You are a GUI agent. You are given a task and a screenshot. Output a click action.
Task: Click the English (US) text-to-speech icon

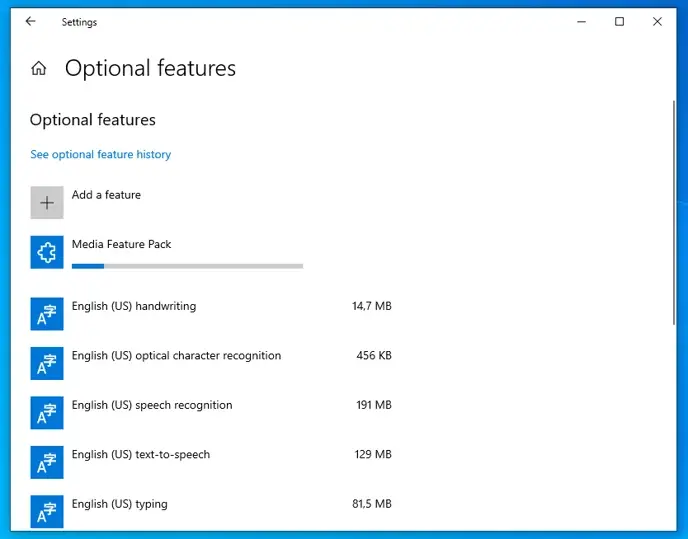47,462
